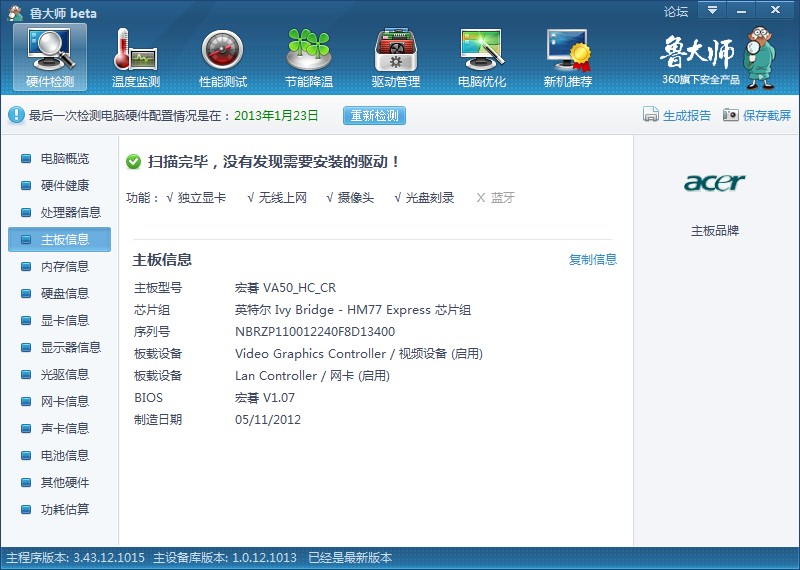Click Video Graphics Controller device entry
The height and width of the screenshot is (570, 800).
pos(359,354)
